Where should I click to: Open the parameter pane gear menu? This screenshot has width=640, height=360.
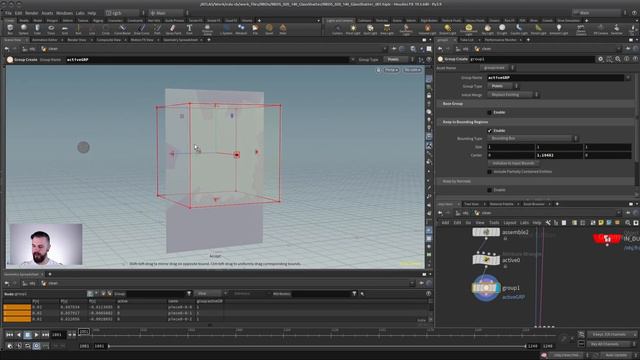(x=600, y=59)
